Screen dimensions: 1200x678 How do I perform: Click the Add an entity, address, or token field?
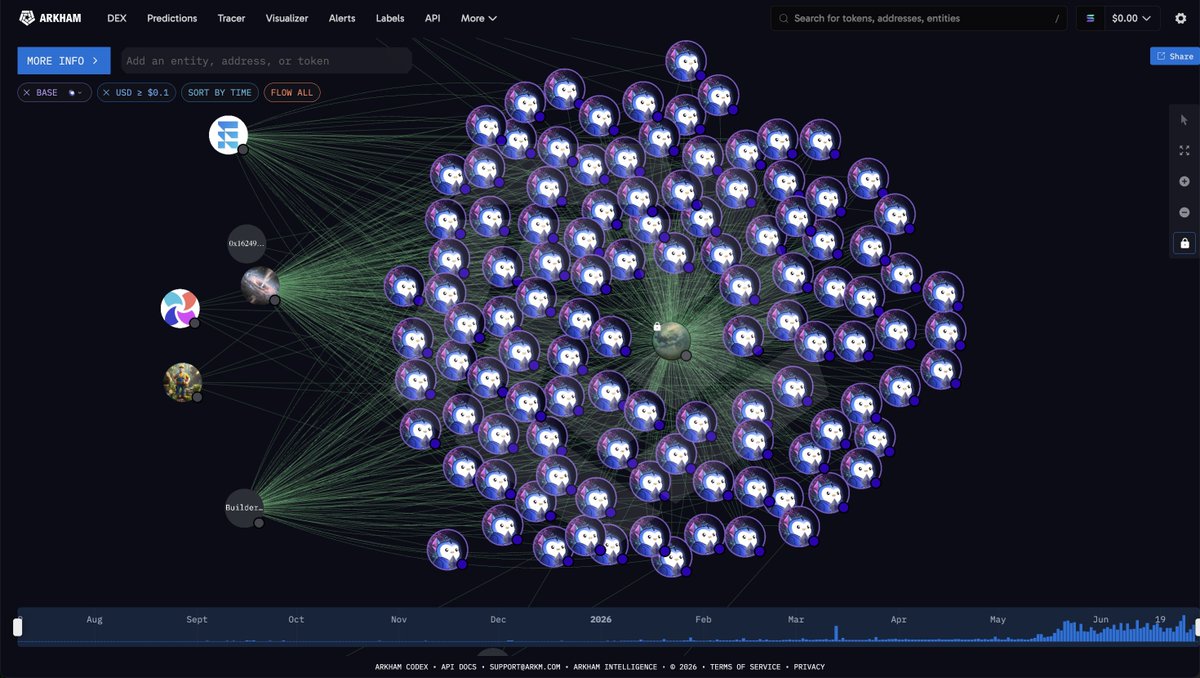(x=266, y=61)
